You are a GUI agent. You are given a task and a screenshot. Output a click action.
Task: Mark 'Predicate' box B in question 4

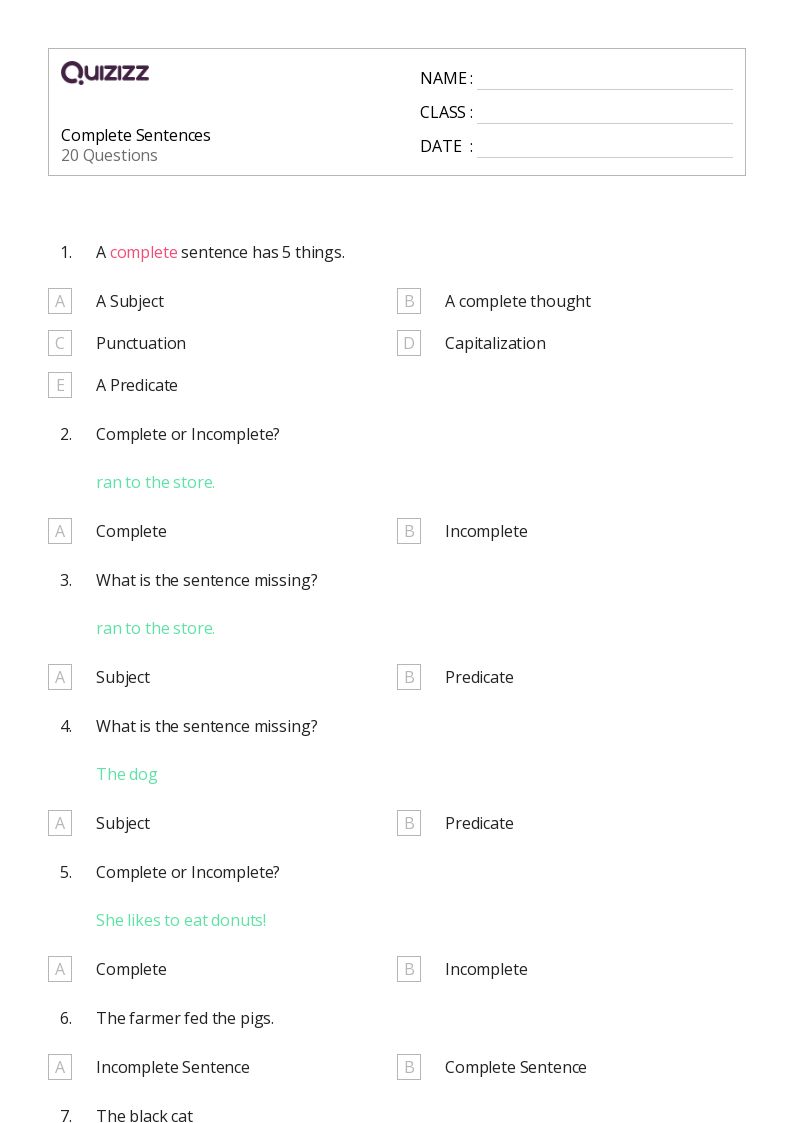(409, 823)
